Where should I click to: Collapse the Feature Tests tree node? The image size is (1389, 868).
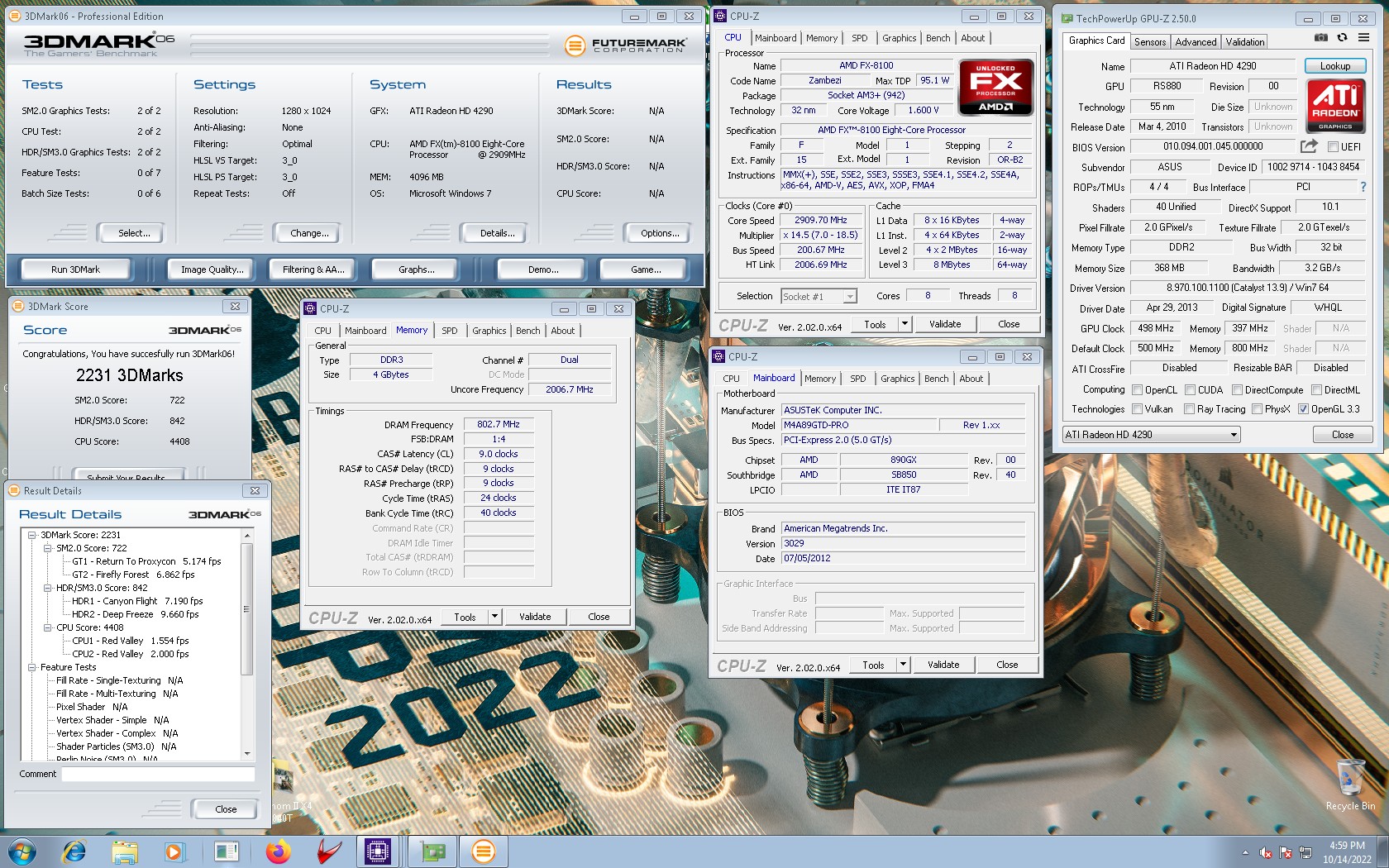pos(32,667)
